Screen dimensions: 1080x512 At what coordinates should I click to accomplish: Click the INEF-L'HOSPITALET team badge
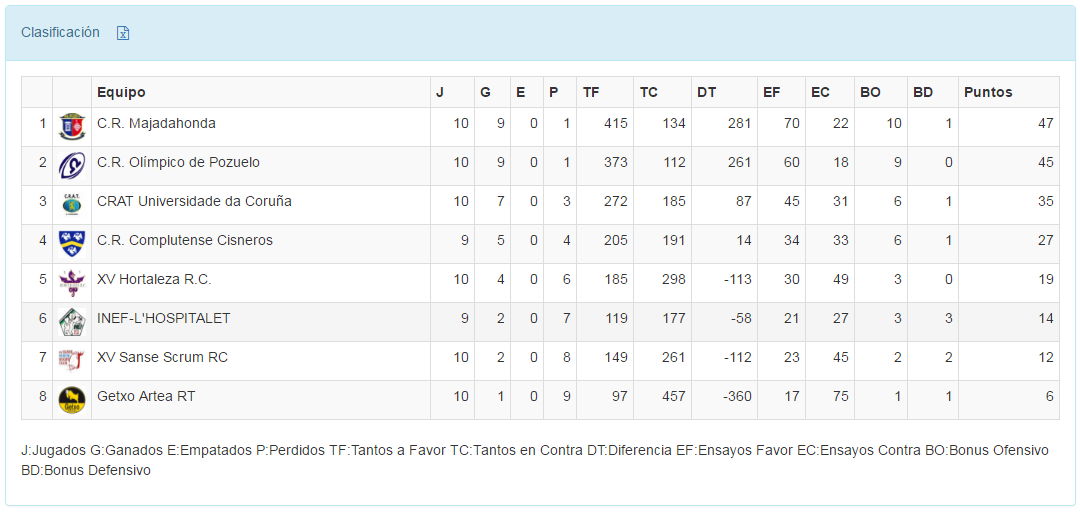tap(72, 321)
